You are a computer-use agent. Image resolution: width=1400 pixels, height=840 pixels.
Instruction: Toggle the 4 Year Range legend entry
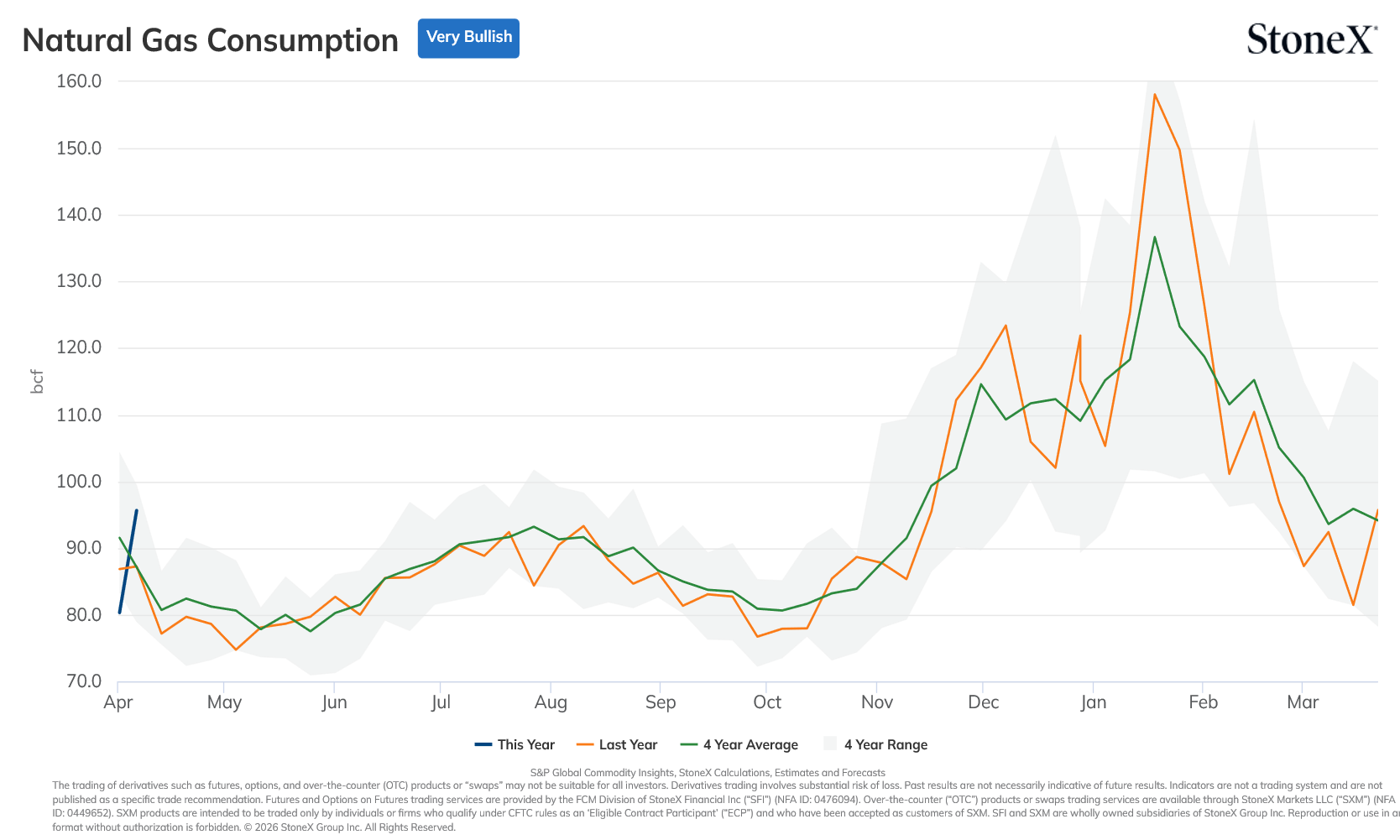tap(875, 744)
